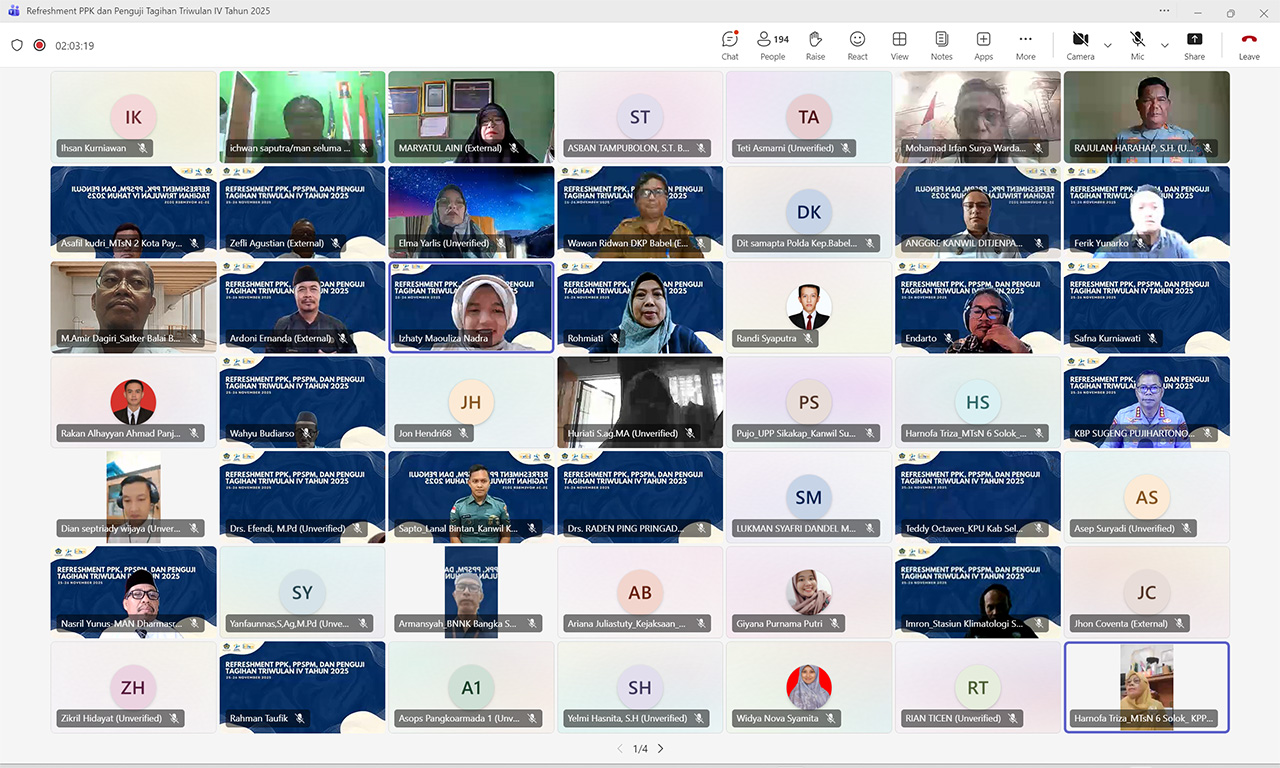
Task: Open the Apps menu
Action: coord(983,44)
